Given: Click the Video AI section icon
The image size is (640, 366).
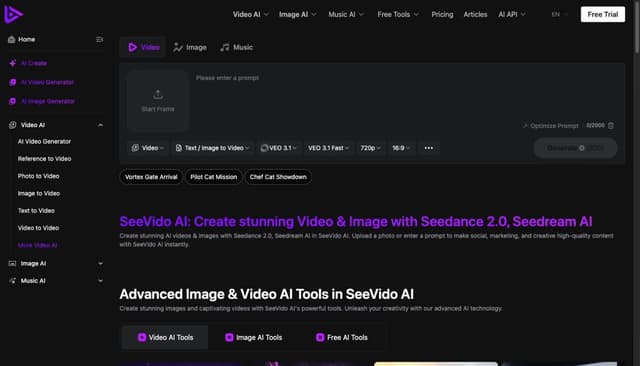Looking at the screenshot, I should 13,125.
